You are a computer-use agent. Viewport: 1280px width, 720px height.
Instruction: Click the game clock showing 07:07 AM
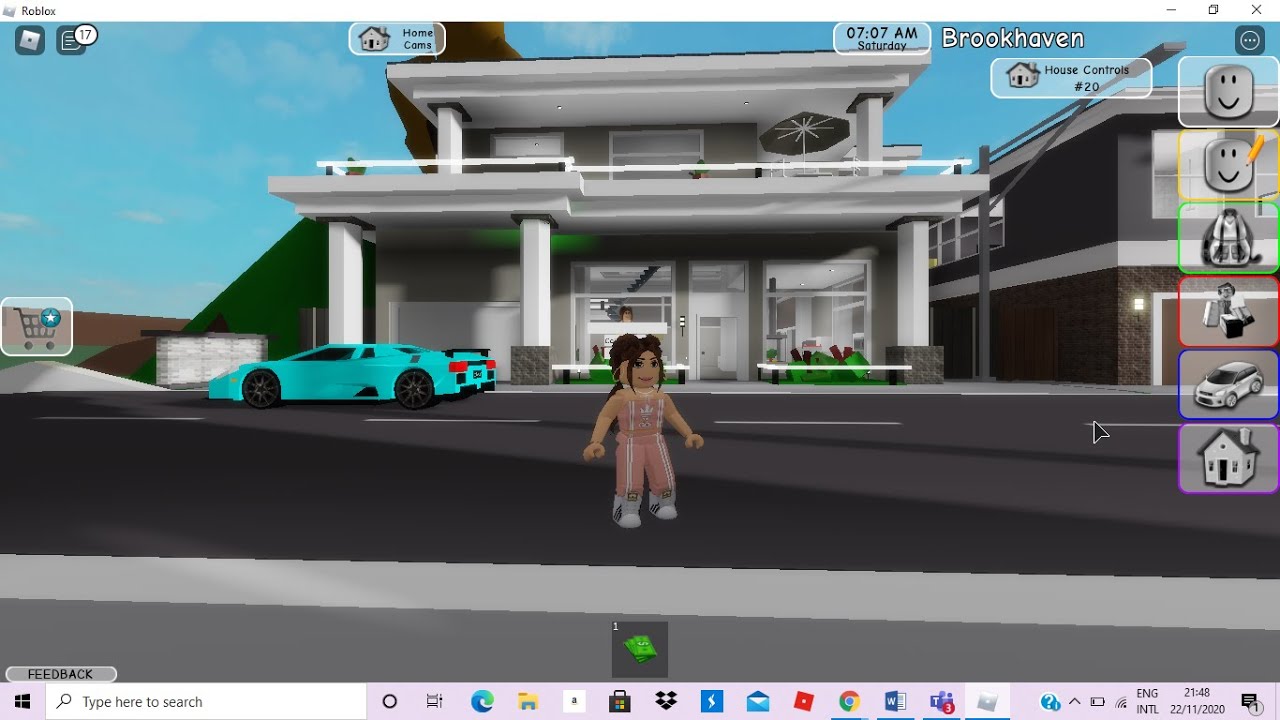click(x=881, y=38)
